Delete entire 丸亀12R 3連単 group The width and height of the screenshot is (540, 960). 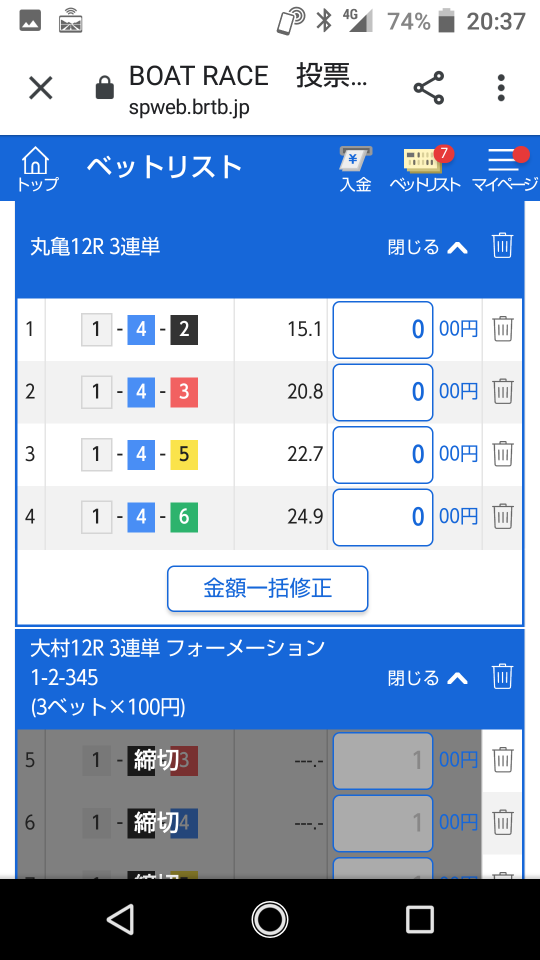[x=502, y=246]
